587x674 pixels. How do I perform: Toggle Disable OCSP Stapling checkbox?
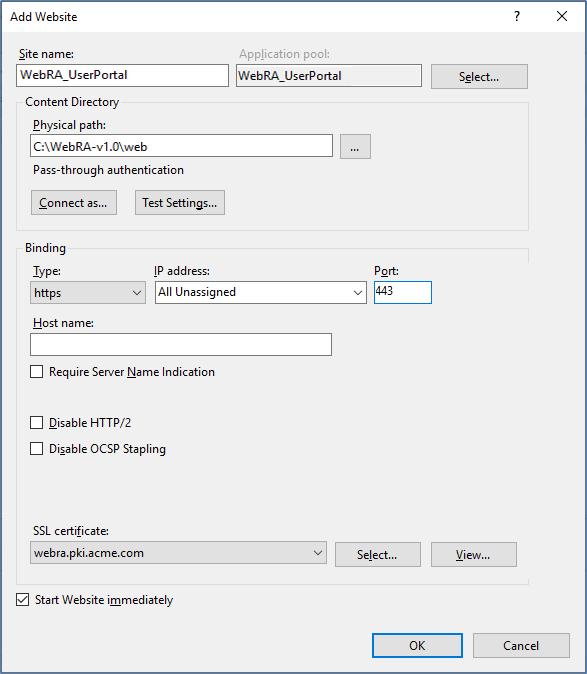pyautogui.click(x=37, y=448)
